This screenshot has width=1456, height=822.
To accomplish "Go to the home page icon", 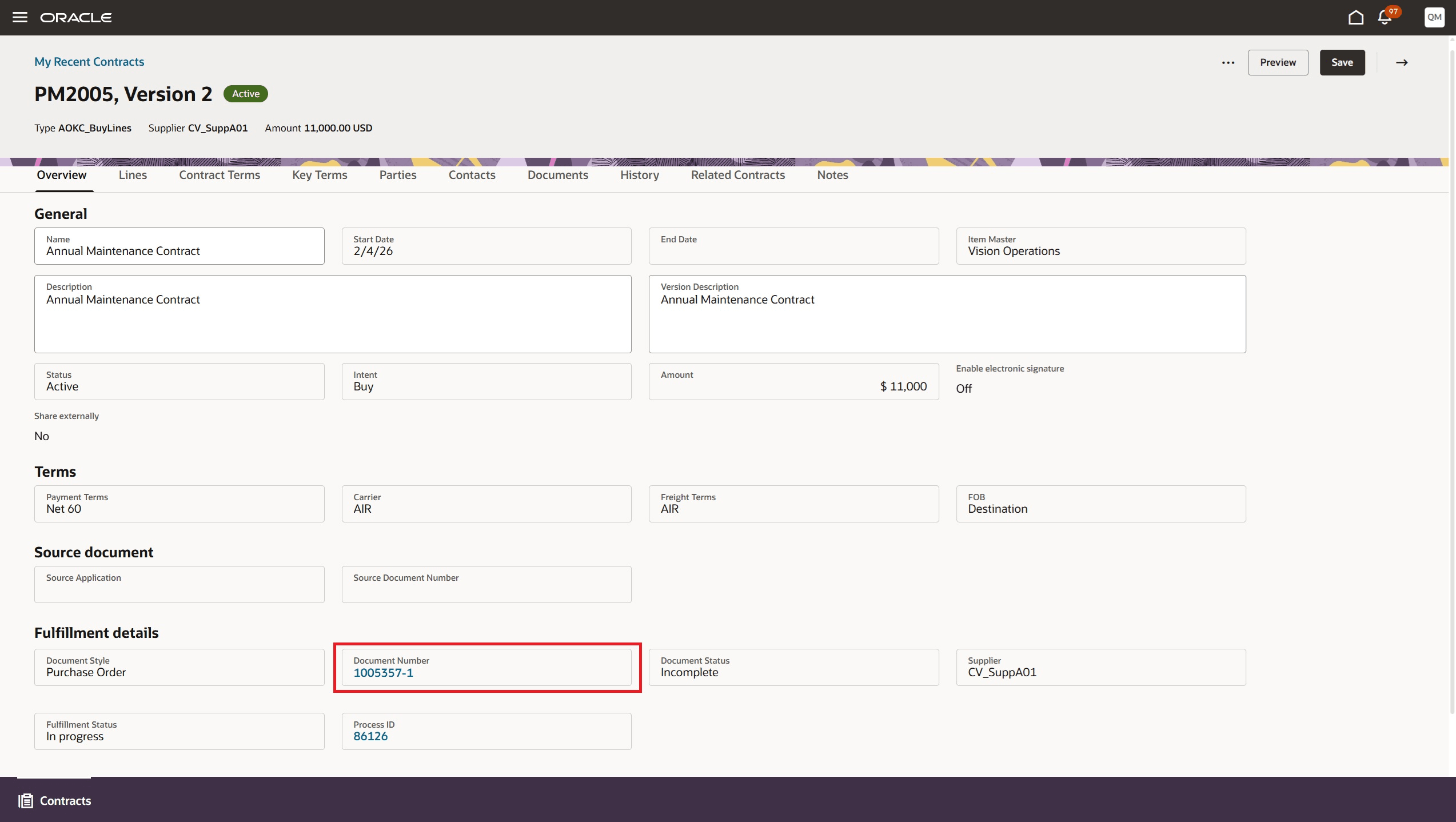I will pos(1356,17).
